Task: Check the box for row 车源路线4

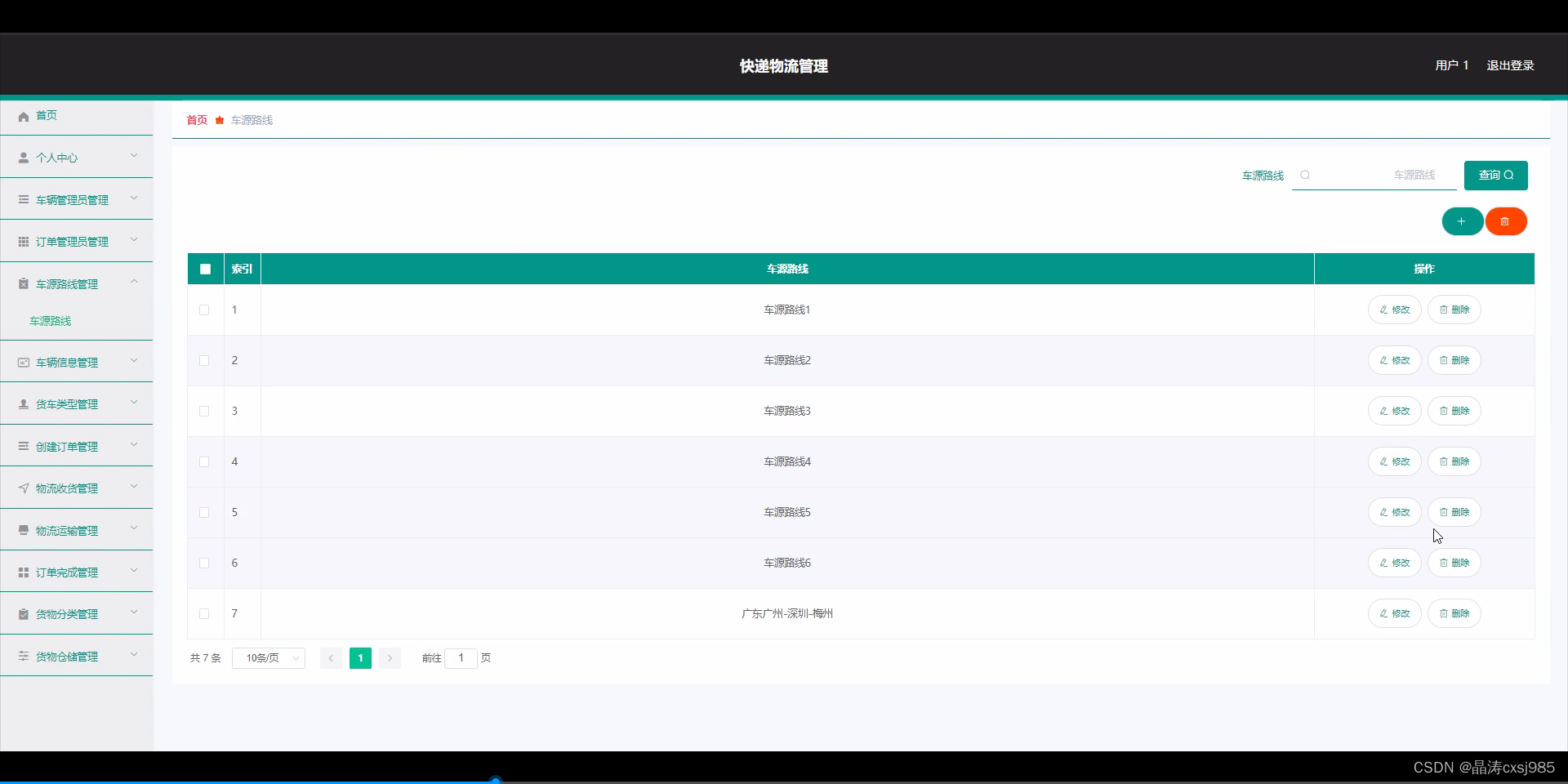Action: point(204,461)
